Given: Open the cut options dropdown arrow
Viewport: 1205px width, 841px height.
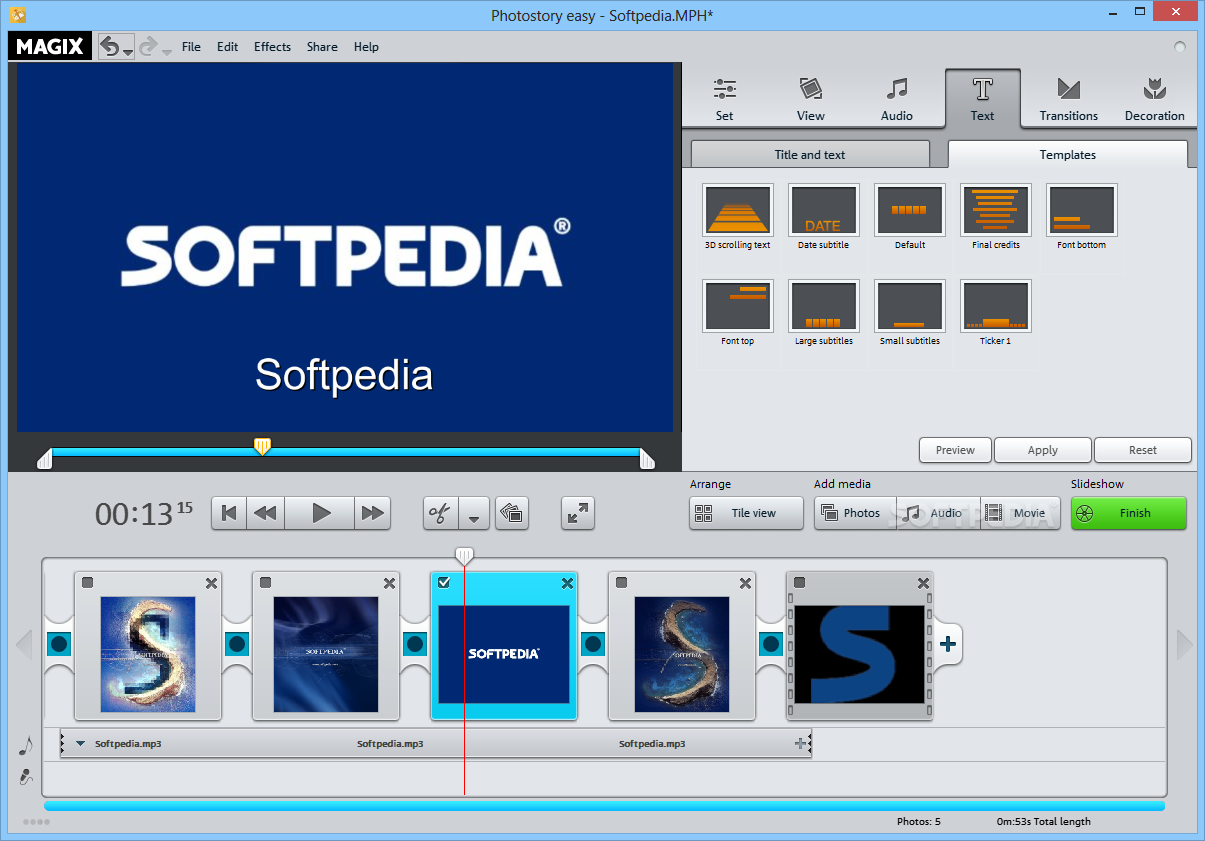Looking at the screenshot, I should pyautogui.click(x=474, y=513).
